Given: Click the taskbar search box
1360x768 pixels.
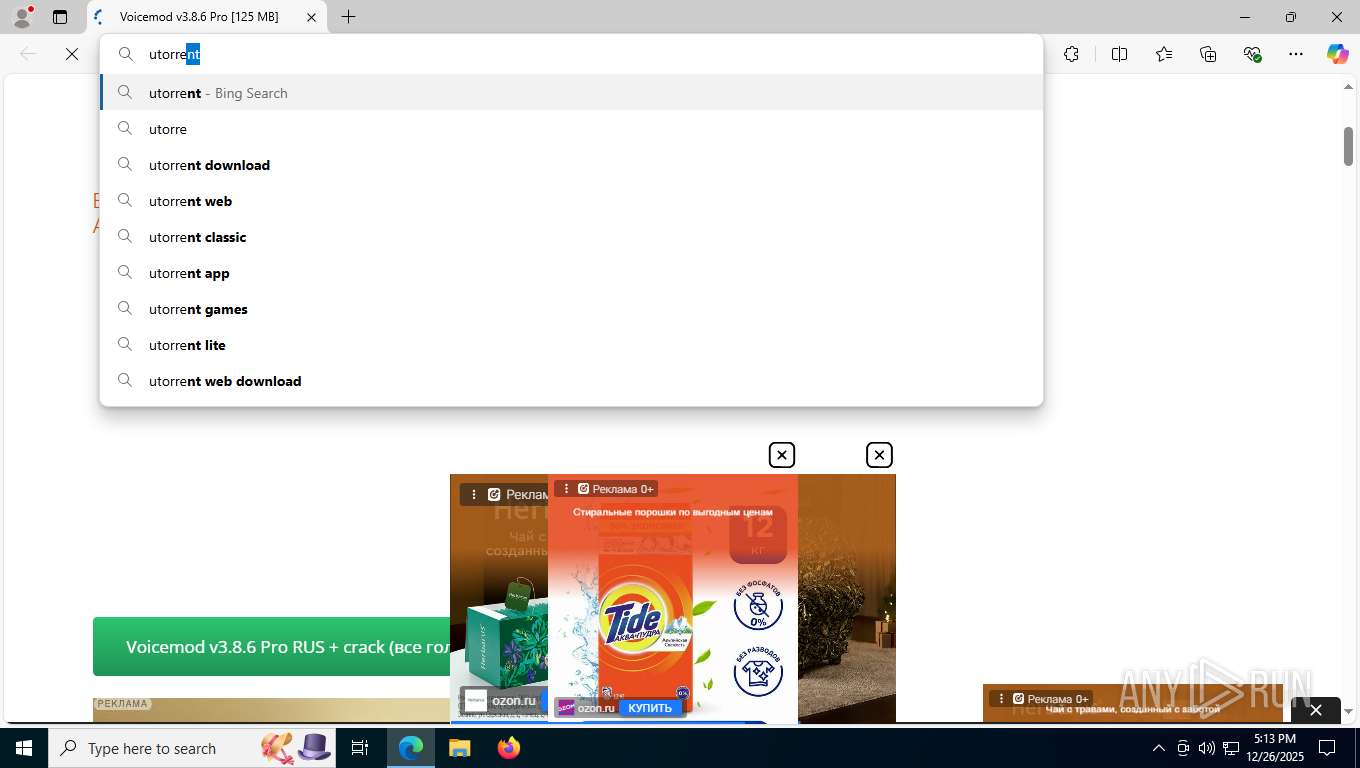Looking at the screenshot, I should [x=191, y=748].
